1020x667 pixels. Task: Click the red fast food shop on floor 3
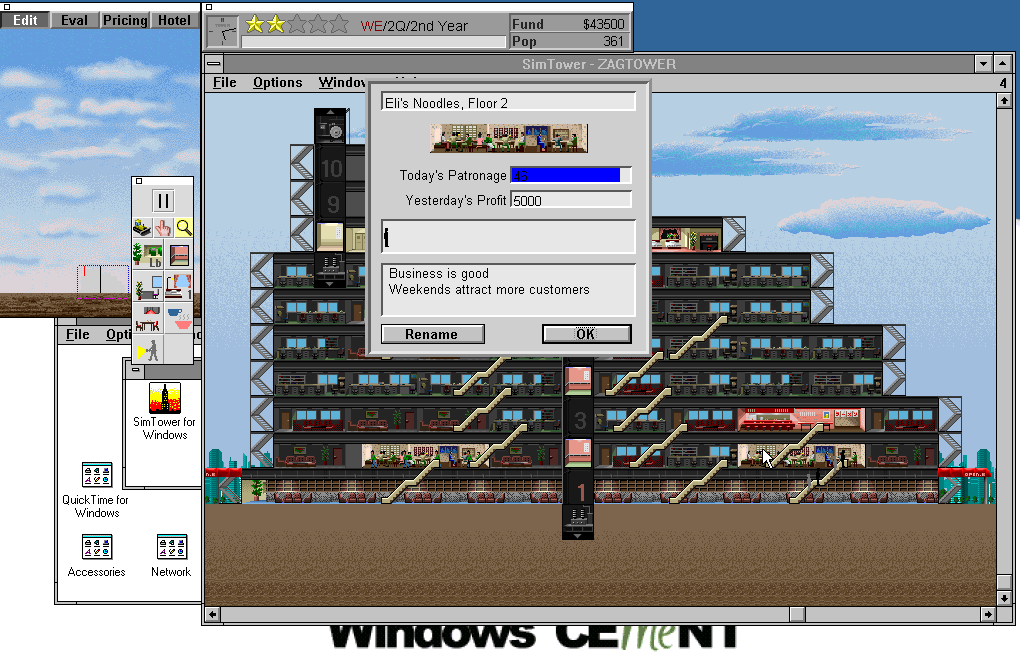(800, 420)
